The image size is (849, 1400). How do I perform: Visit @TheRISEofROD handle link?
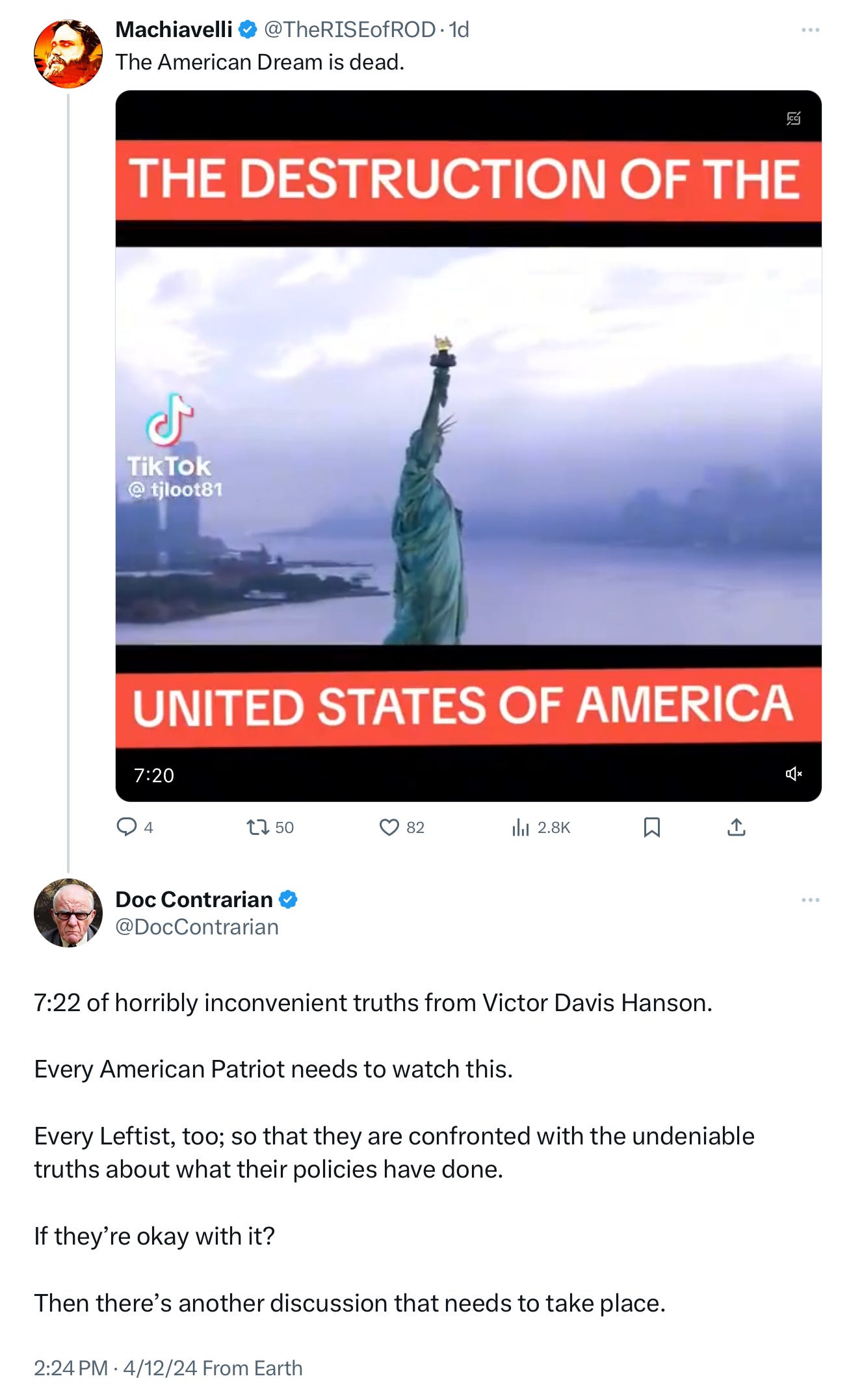click(x=350, y=29)
